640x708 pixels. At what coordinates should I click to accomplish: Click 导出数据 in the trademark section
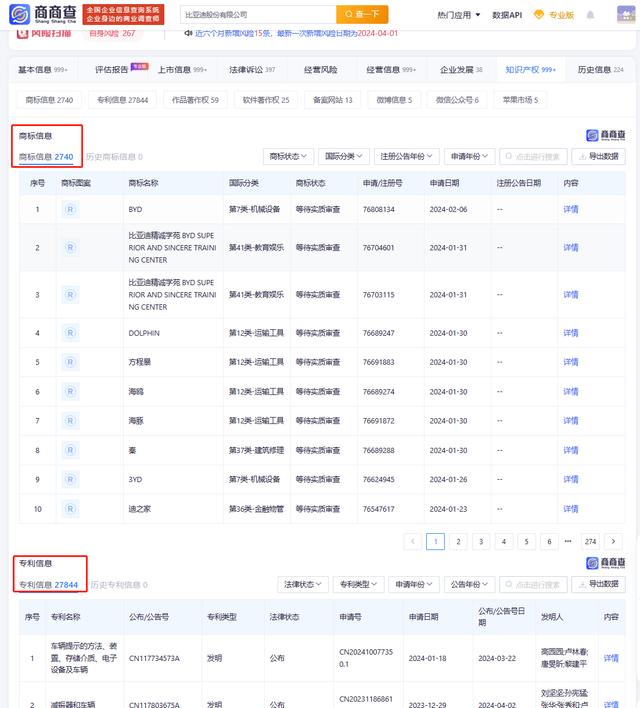(600, 156)
